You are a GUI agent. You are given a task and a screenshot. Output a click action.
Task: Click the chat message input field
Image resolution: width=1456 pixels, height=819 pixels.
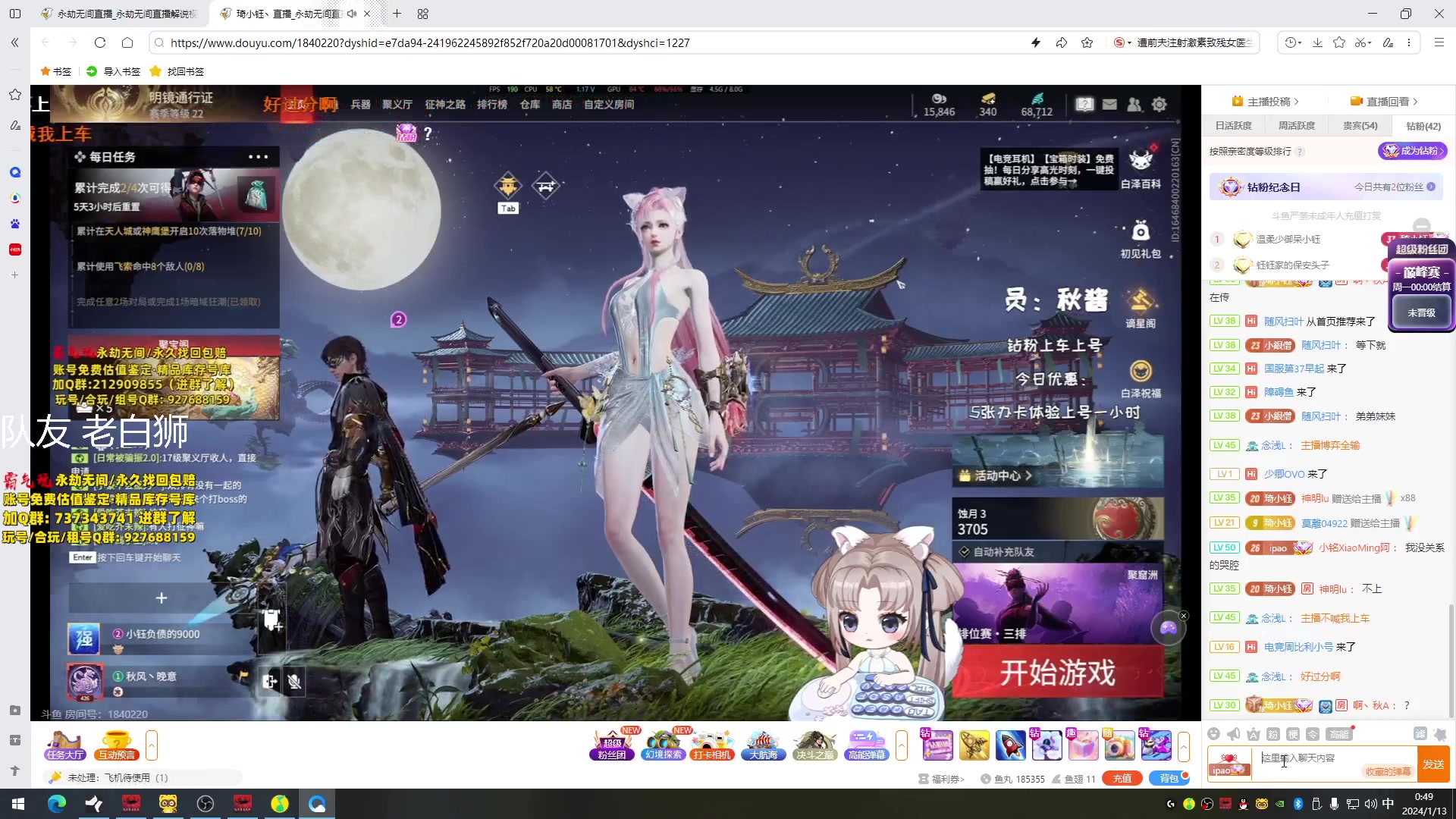1335,758
